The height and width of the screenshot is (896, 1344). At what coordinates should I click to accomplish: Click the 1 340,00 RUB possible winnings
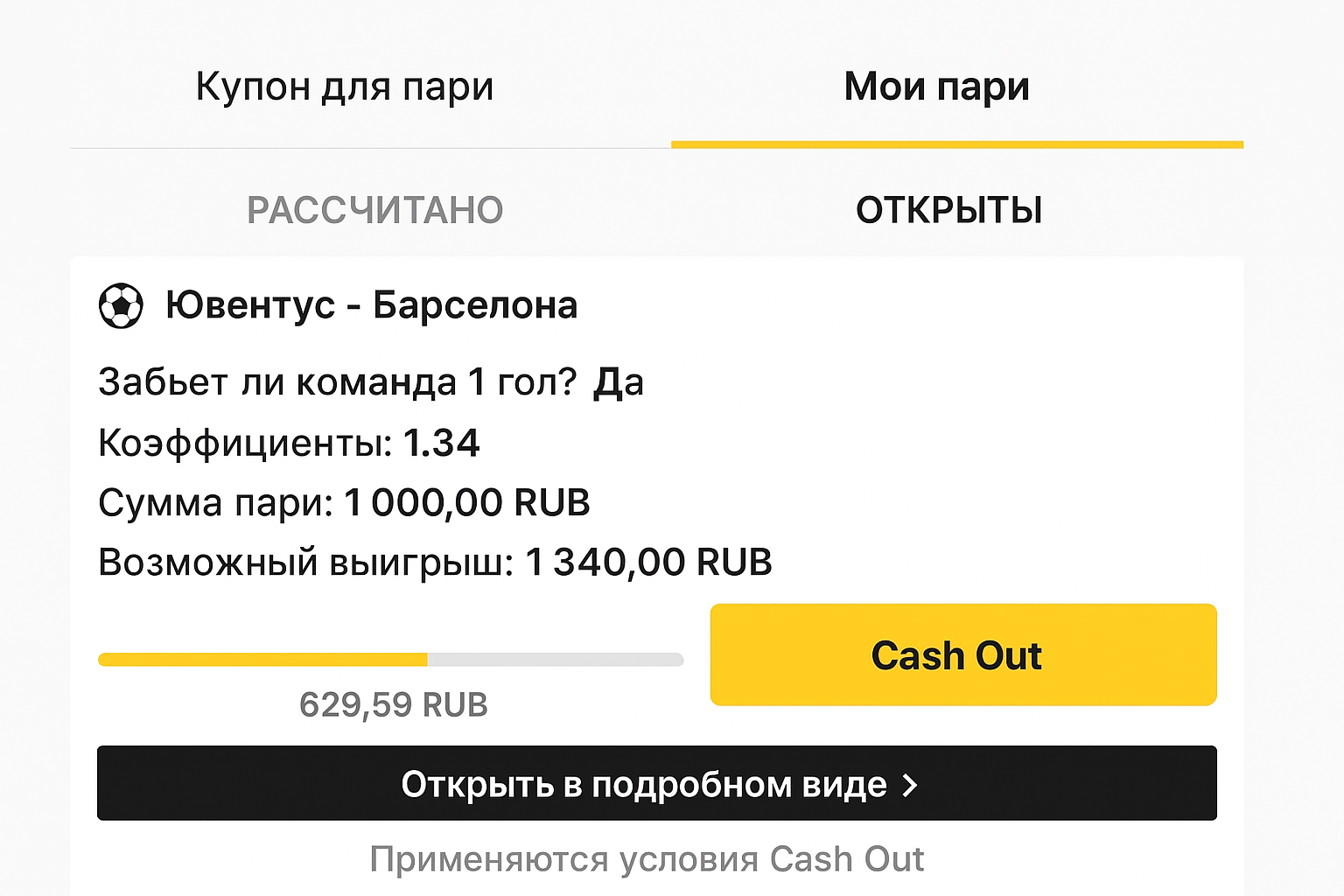click(x=647, y=562)
